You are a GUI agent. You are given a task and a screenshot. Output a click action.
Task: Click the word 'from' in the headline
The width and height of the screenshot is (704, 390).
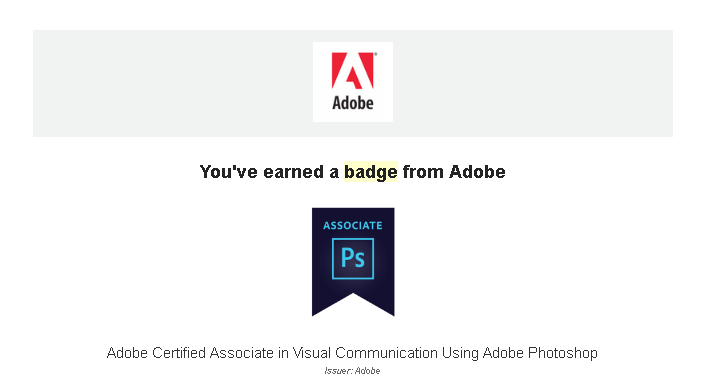pos(423,172)
